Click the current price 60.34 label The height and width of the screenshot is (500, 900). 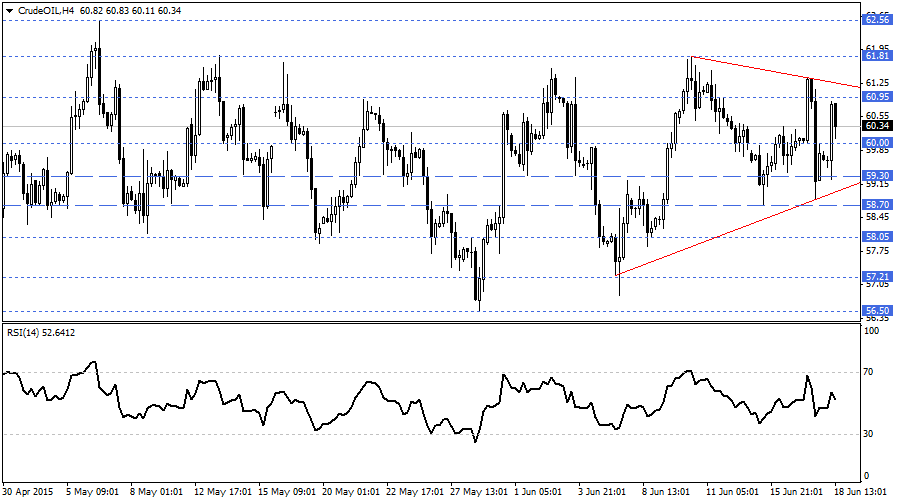tap(877, 126)
